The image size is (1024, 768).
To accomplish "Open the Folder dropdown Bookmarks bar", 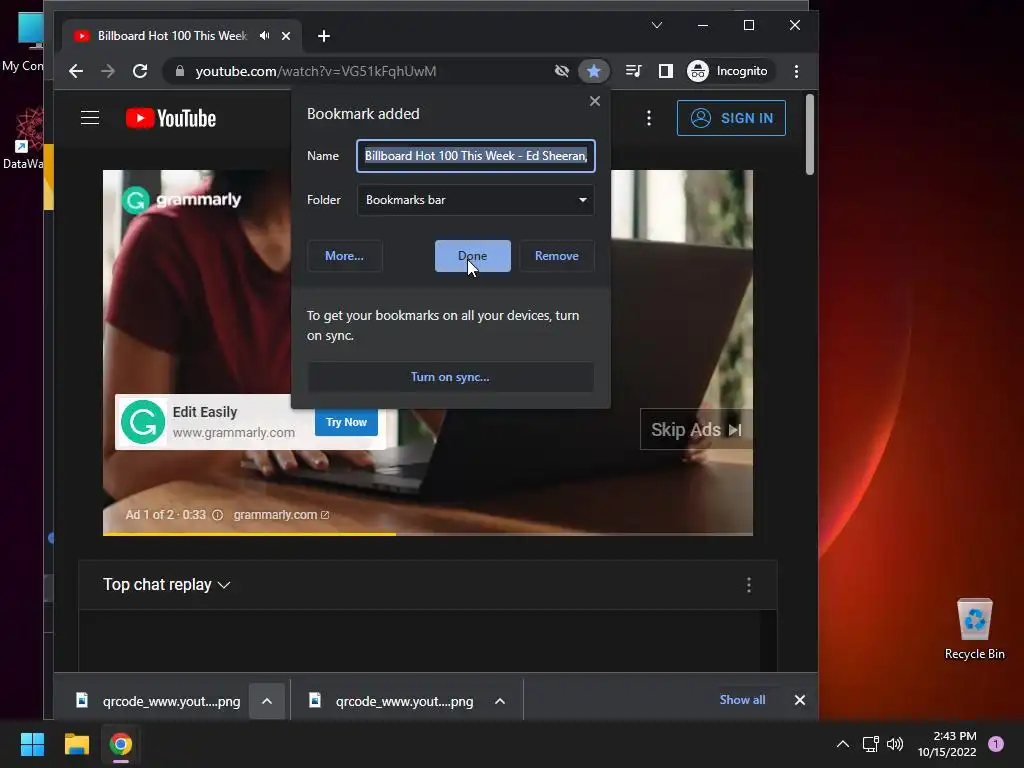I will 475,200.
